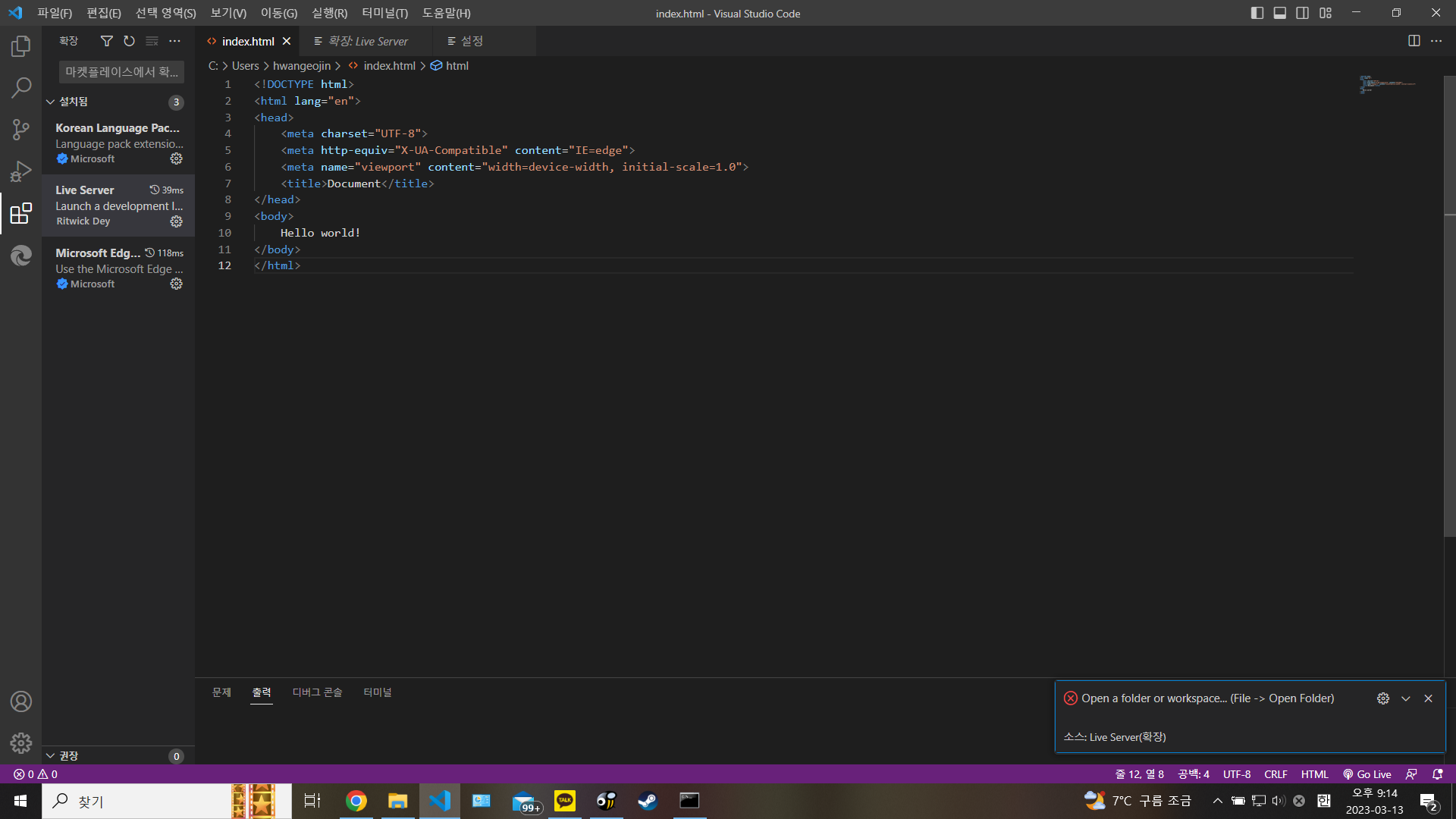Open the Go menu
The image size is (1456, 819).
pyautogui.click(x=279, y=13)
